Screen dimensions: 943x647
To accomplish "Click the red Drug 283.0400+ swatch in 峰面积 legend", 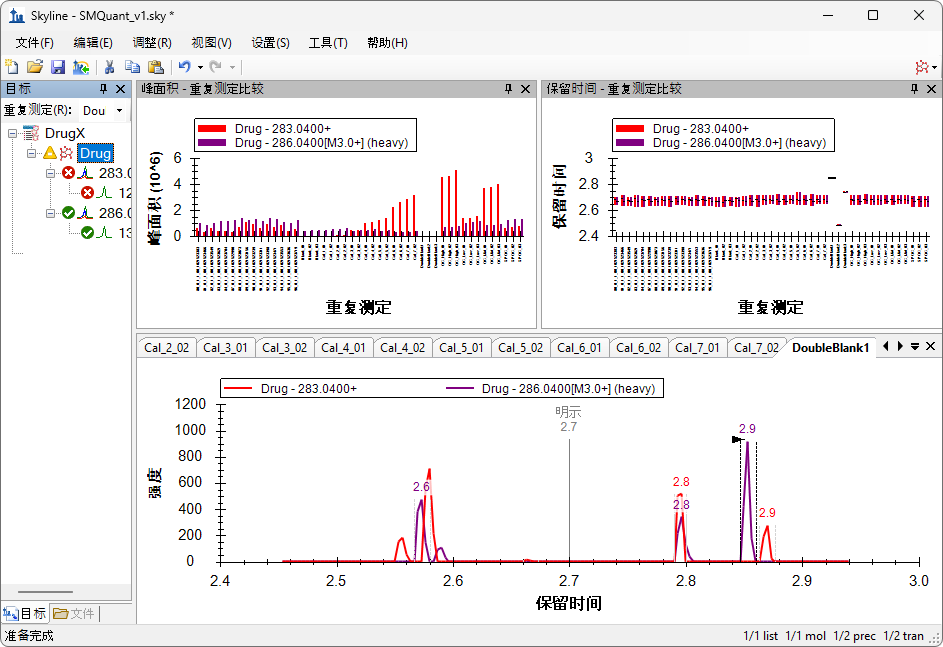I will click(213, 129).
